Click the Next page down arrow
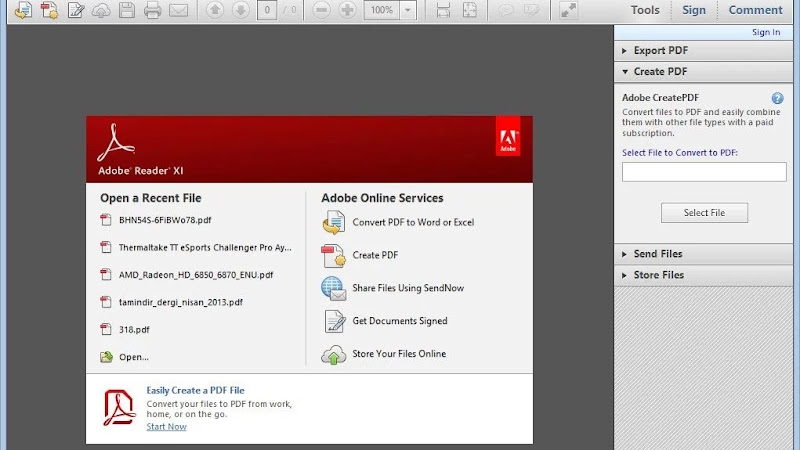 pos(241,10)
